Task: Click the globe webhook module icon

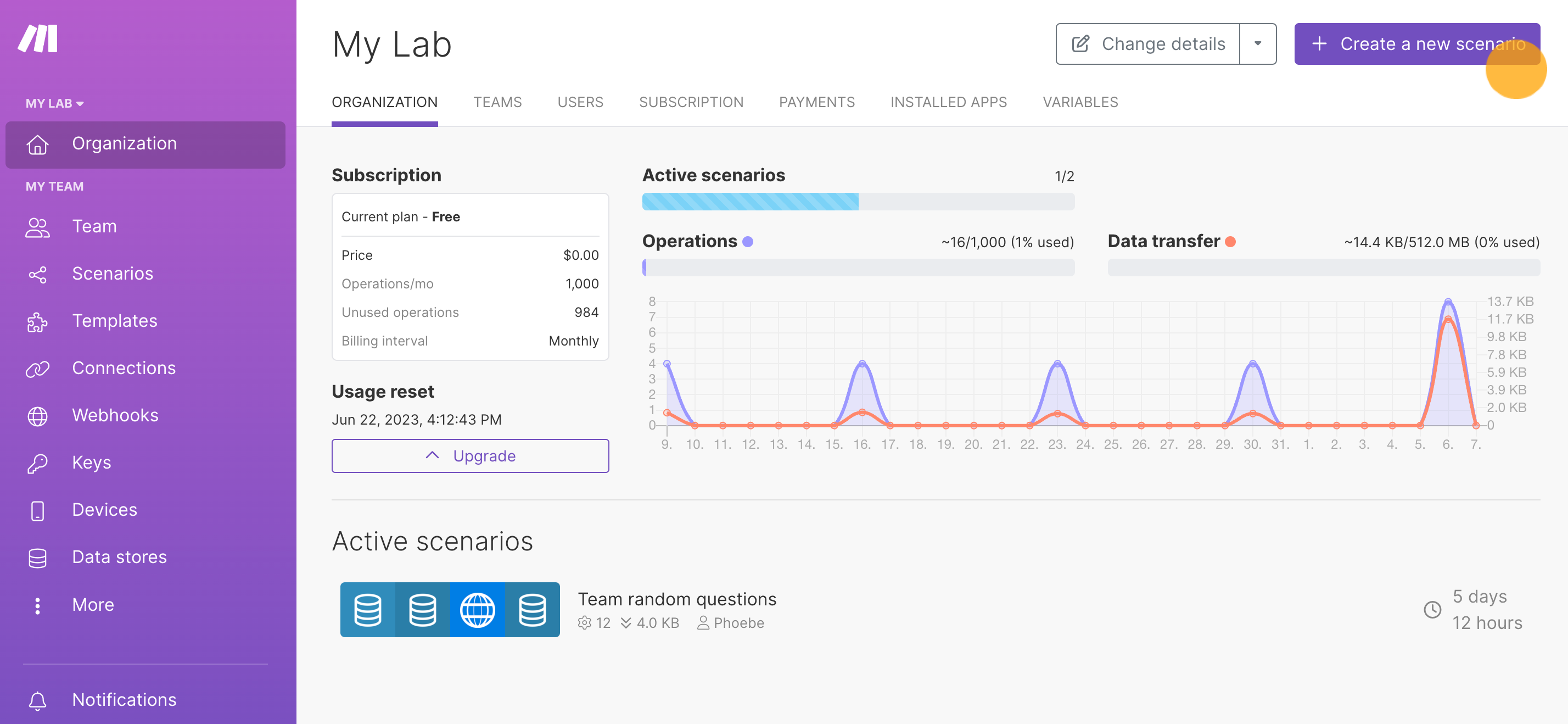Action: (x=477, y=610)
